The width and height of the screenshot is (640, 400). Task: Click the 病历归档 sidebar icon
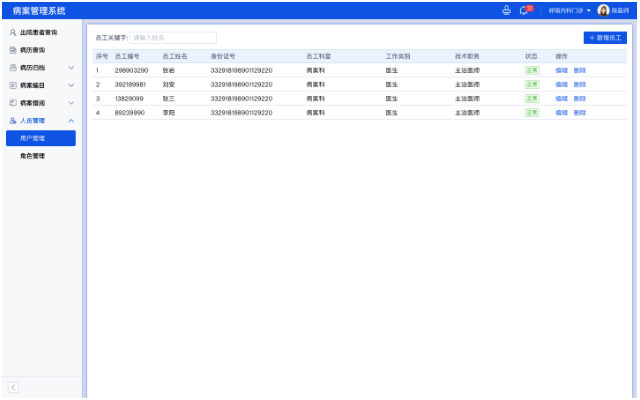tap(12, 68)
